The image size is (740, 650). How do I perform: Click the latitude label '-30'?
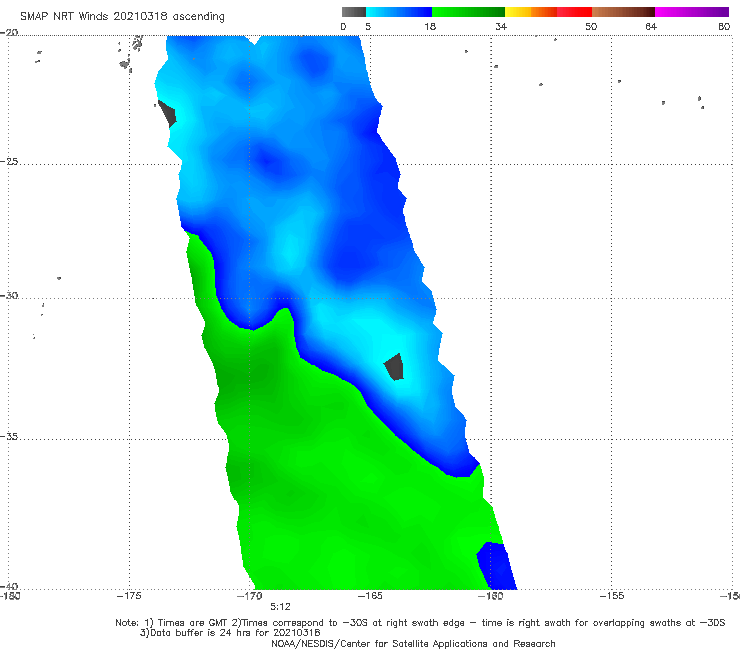coord(9,295)
